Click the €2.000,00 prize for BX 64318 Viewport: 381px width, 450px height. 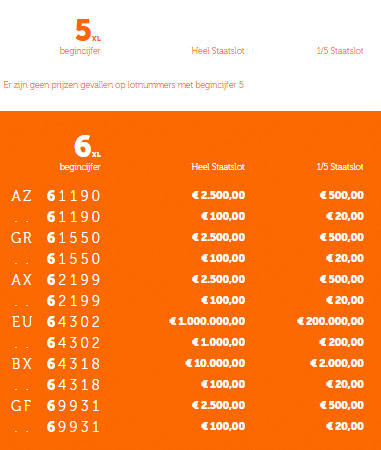pos(337,363)
